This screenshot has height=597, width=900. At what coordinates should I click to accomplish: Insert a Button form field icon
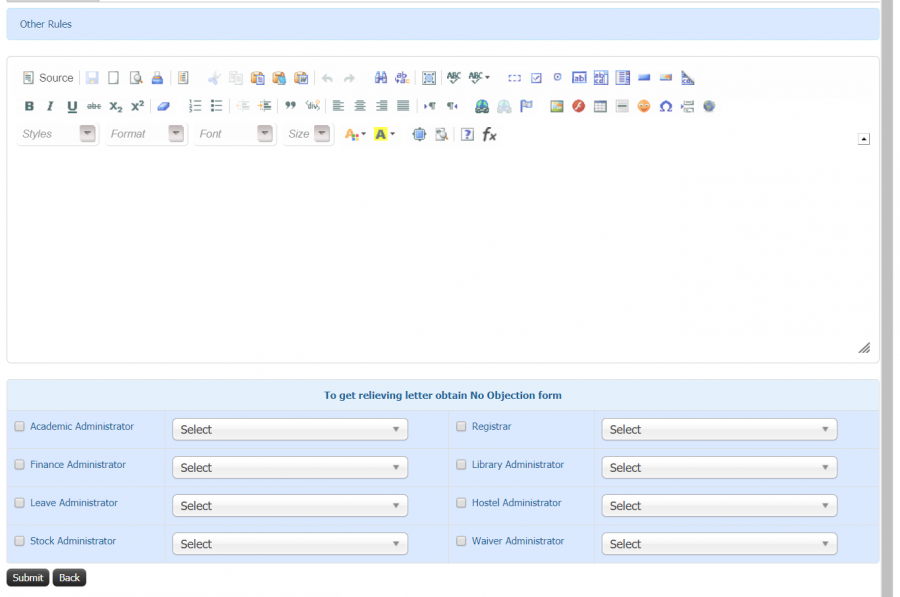click(x=644, y=77)
